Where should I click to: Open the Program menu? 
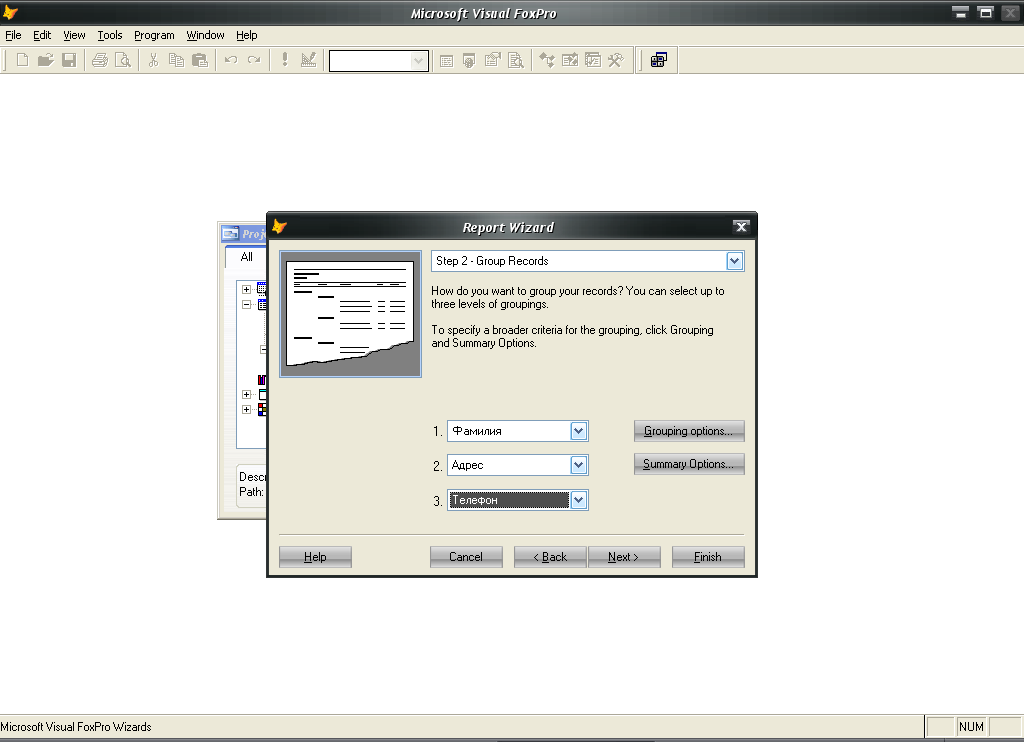coord(154,35)
